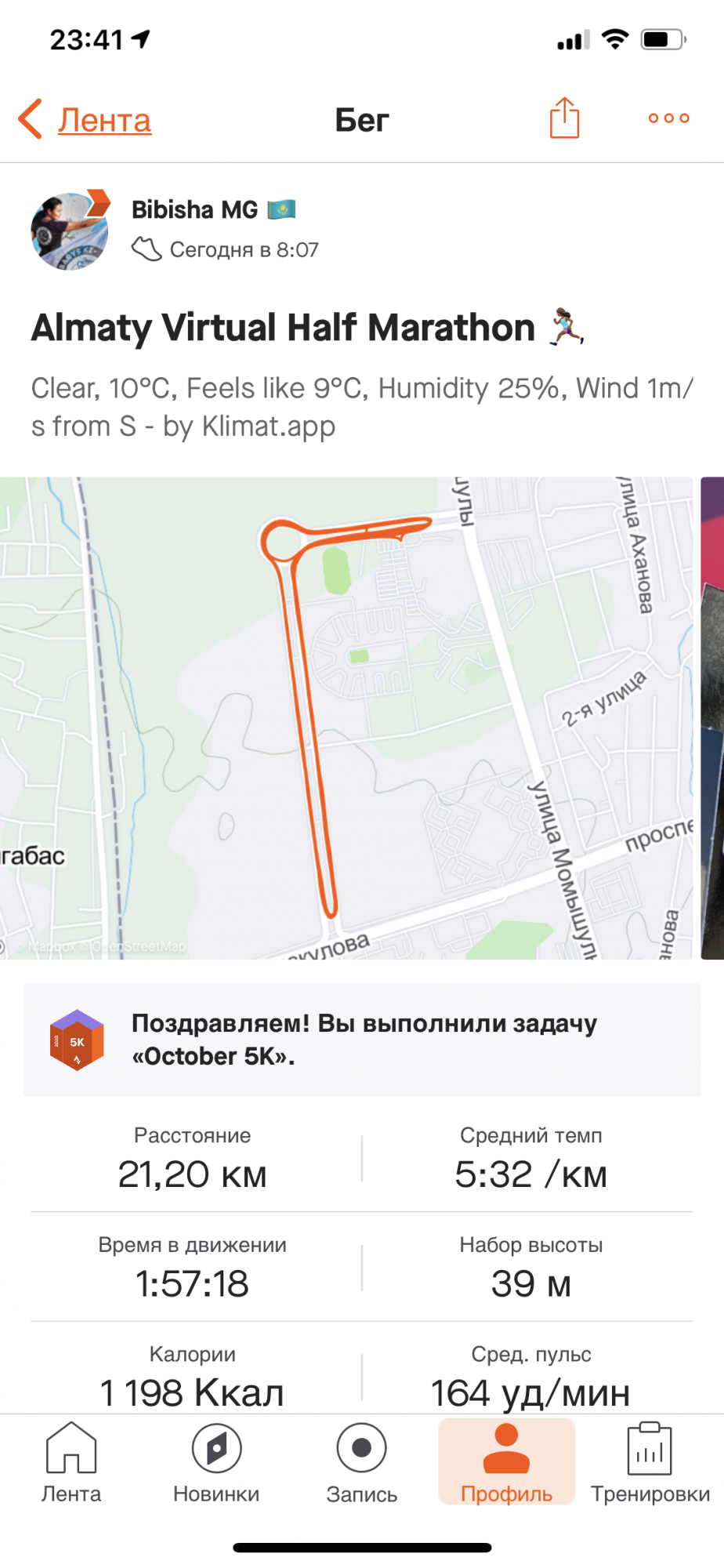This screenshot has height=1568, width=724.
Task: Open the October 5K challenge badge
Action: click(x=77, y=1040)
